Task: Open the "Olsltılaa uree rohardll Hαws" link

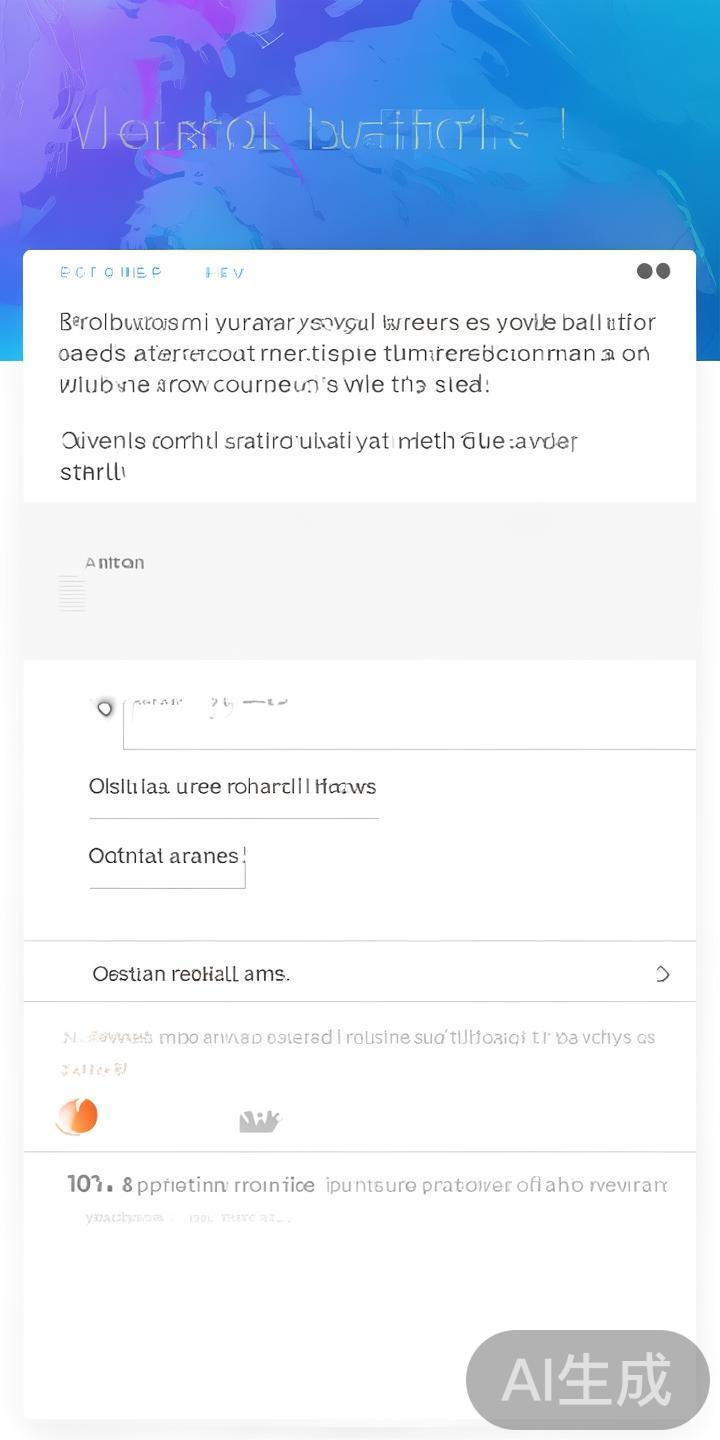Action: [232, 787]
